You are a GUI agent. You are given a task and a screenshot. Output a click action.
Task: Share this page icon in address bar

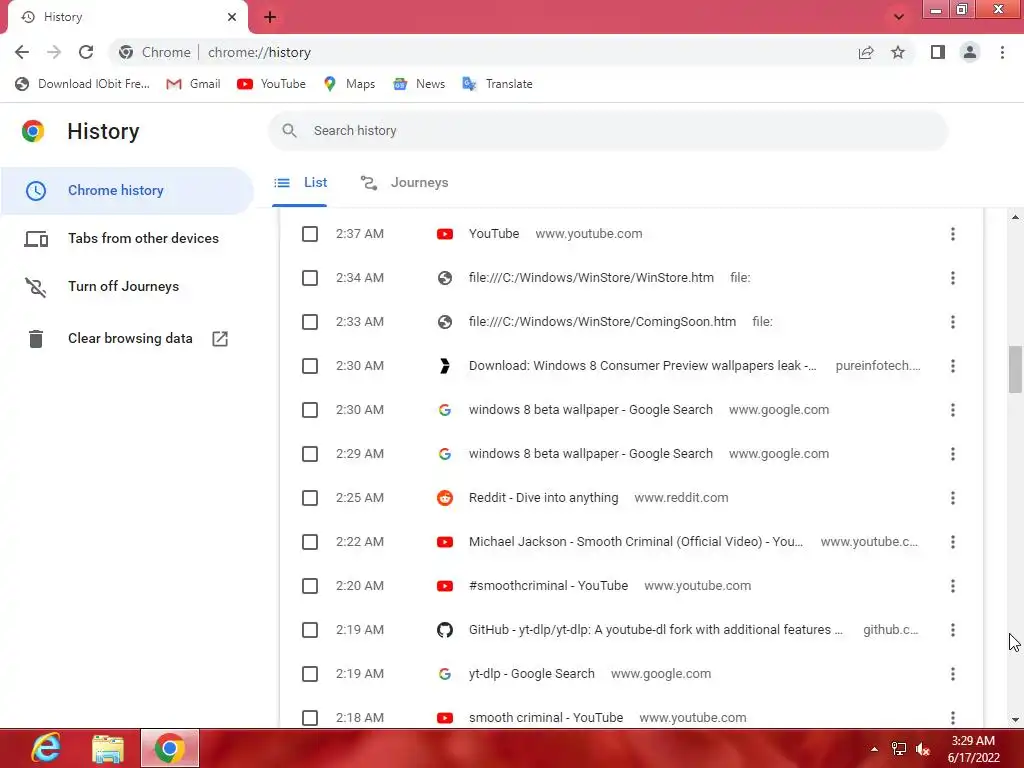(866, 52)
